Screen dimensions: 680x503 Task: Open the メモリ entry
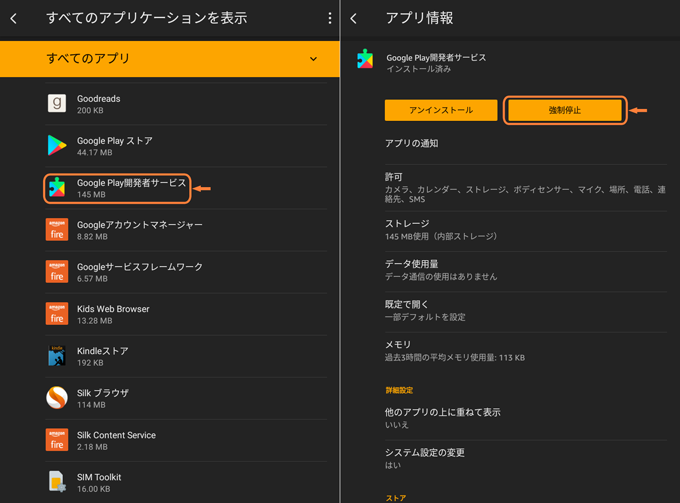coord(526,351)
